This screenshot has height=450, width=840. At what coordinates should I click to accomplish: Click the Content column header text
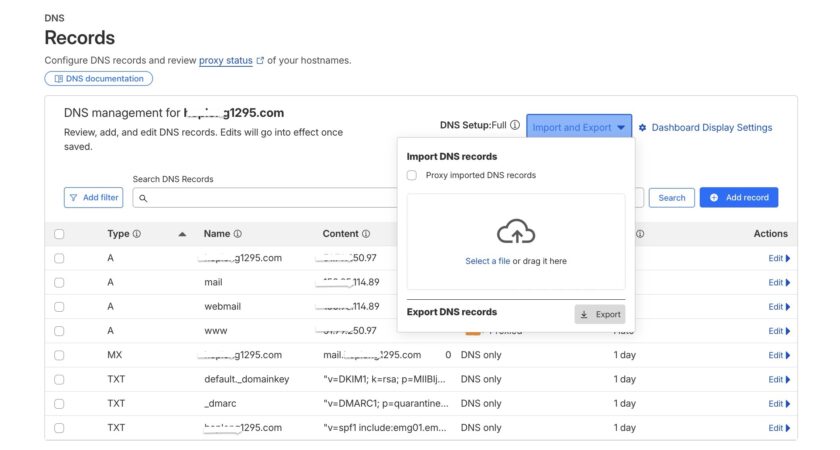click(341, 234)
